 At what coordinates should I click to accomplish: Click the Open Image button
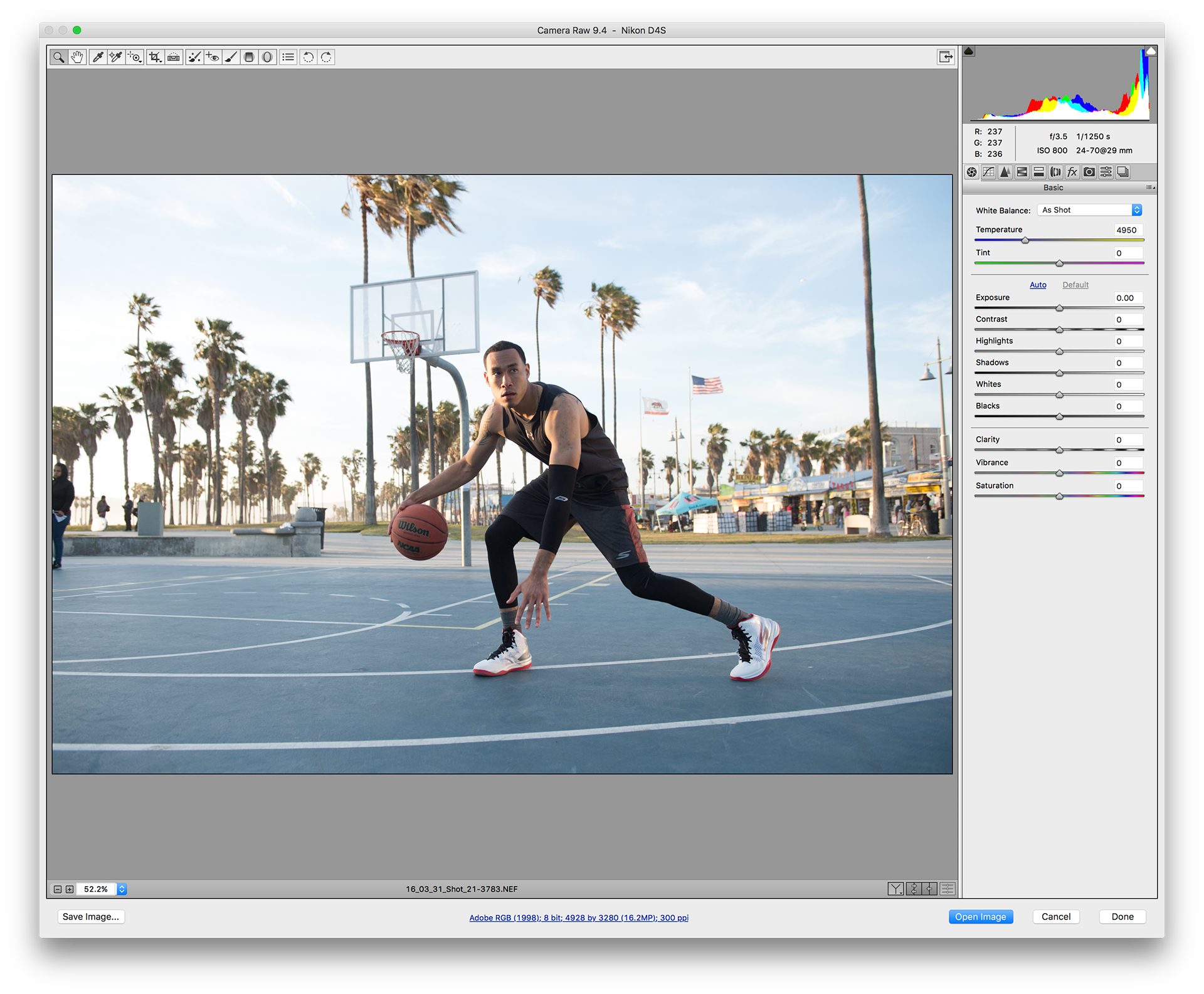click(980, 917)
